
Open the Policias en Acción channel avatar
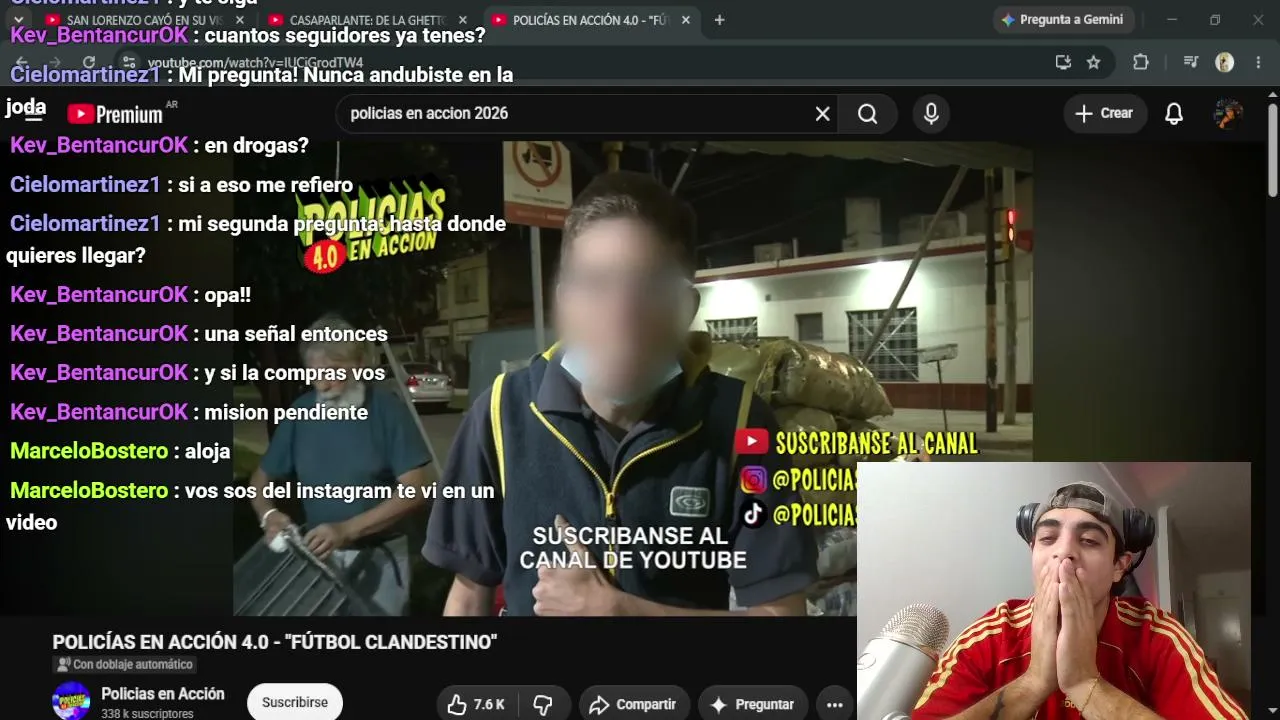[x=71, y=701]
